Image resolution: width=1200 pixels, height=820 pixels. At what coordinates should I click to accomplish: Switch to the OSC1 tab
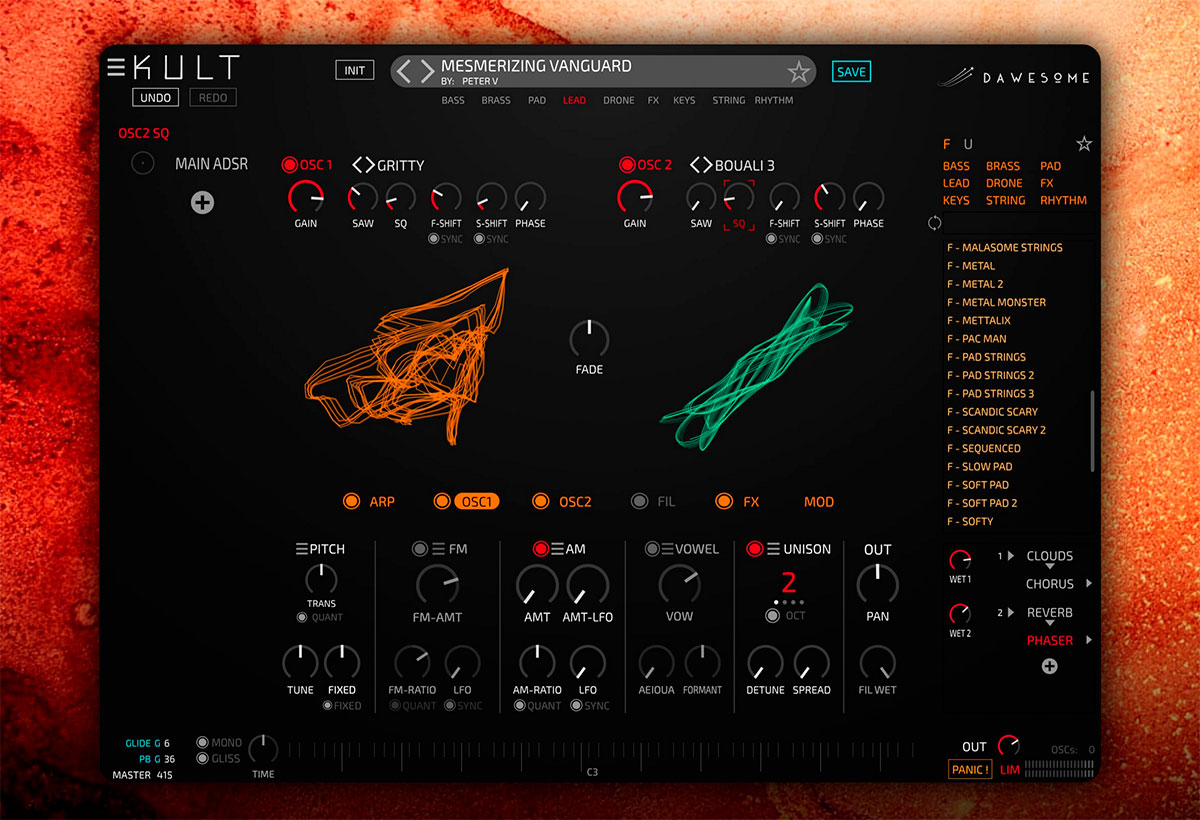point(476,501)
